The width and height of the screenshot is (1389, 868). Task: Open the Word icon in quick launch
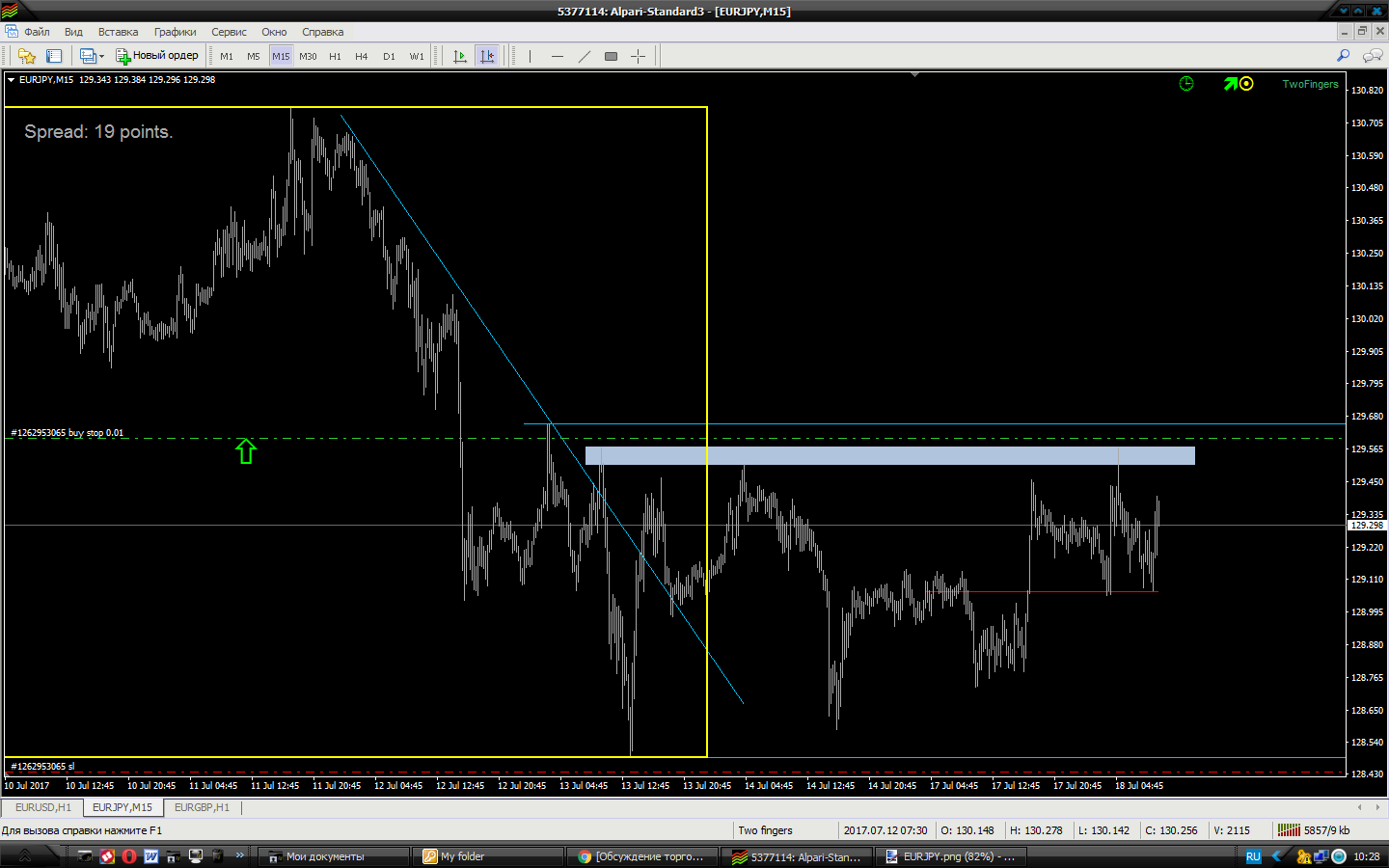pos(151,856)
